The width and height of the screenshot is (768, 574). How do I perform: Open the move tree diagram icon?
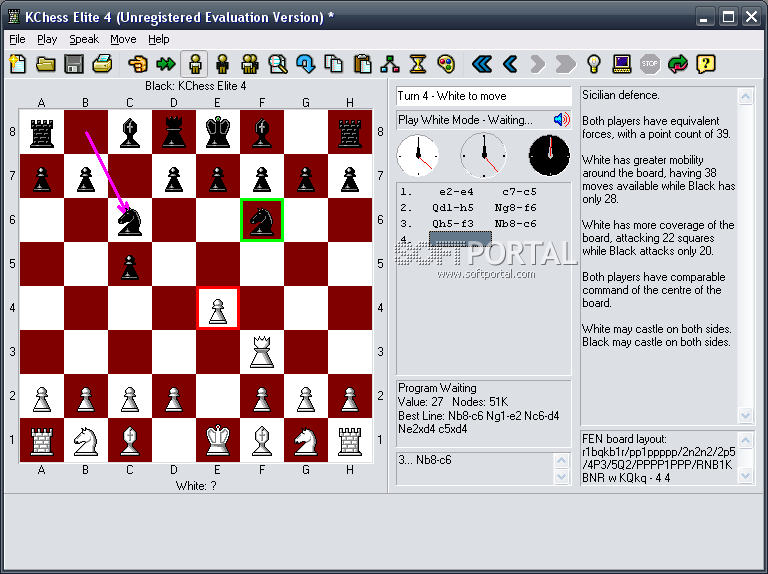coord(390,64)
